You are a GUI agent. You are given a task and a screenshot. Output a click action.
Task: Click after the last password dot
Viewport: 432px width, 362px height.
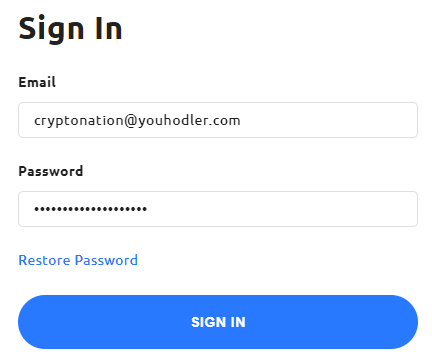149,209
